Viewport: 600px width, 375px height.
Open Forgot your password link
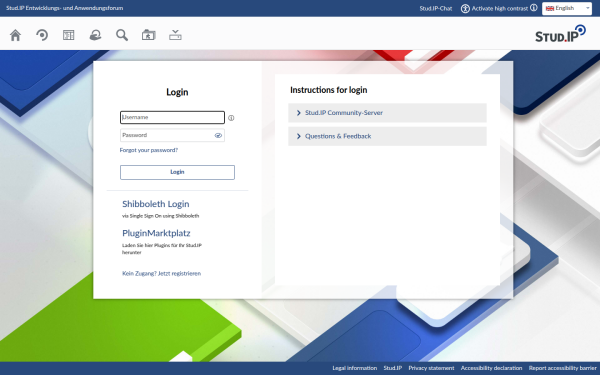(148, 150)
